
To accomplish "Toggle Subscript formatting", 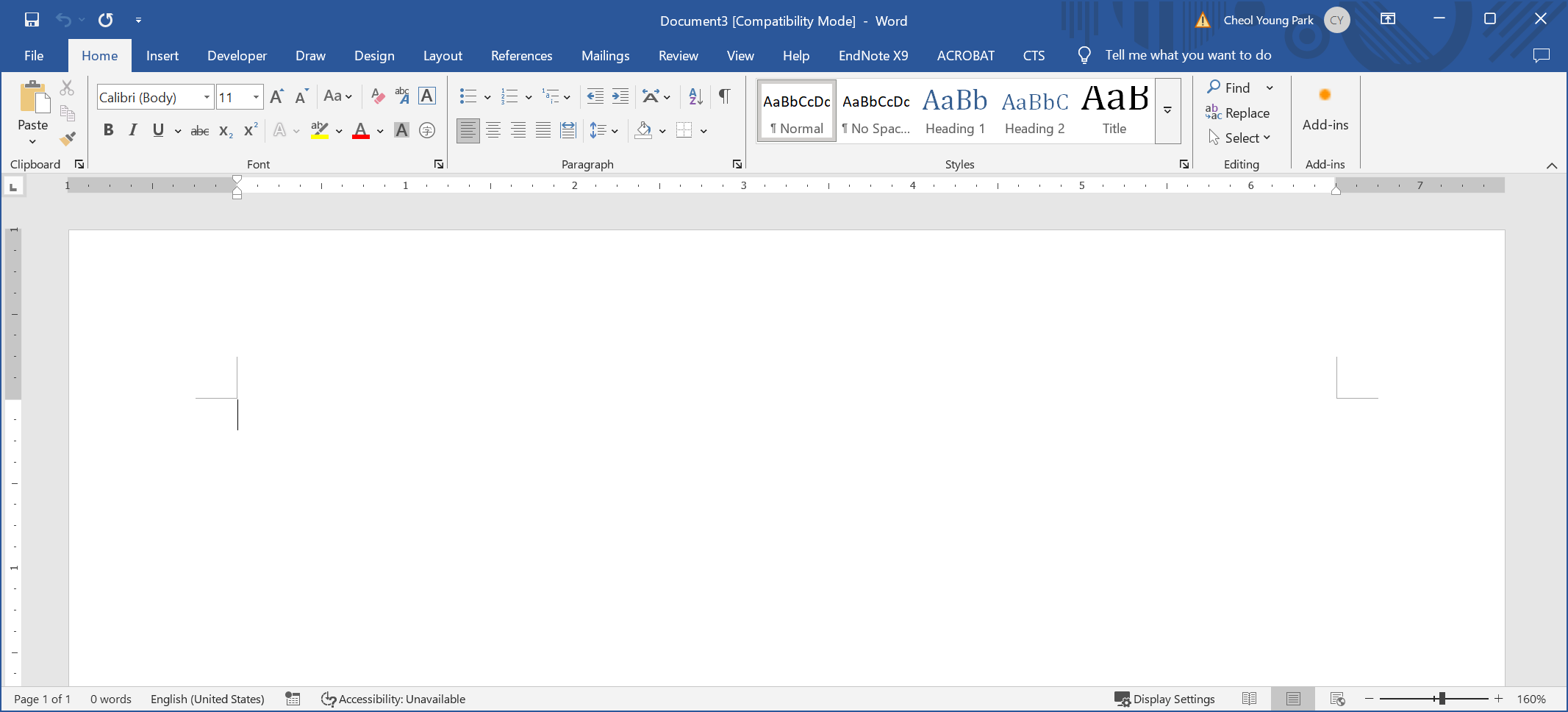I will click(x=226, y=131).
